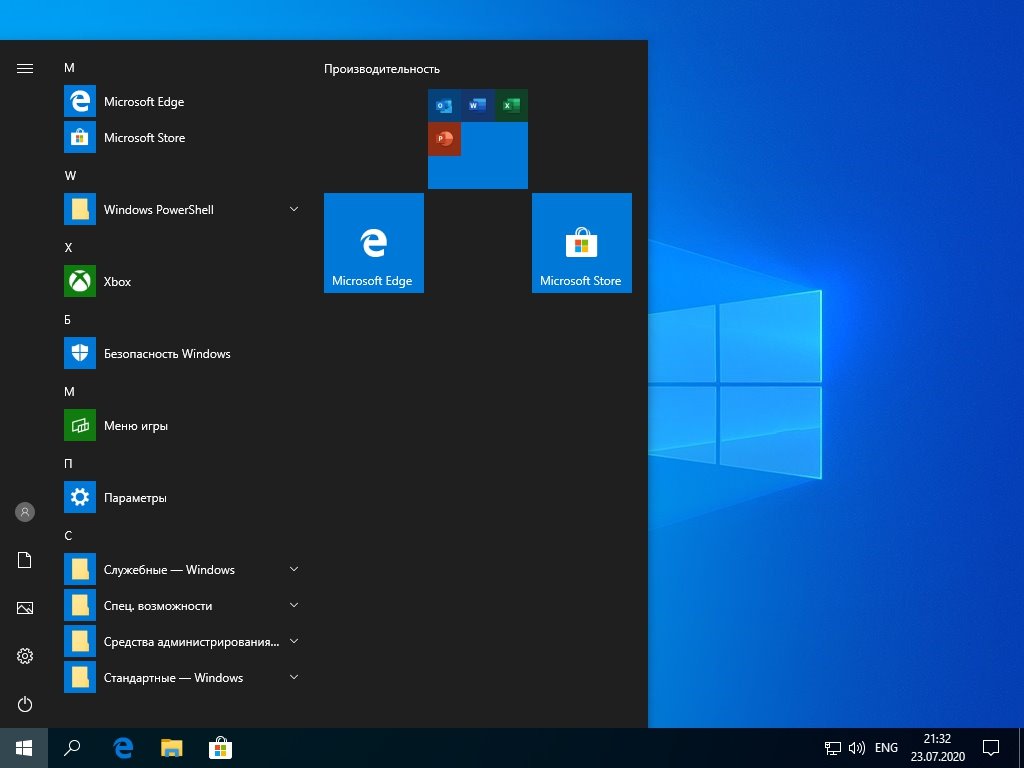Click the volume speaker tray icon
The width and height of the screenshot is (1024, 768).
(857, 748)
